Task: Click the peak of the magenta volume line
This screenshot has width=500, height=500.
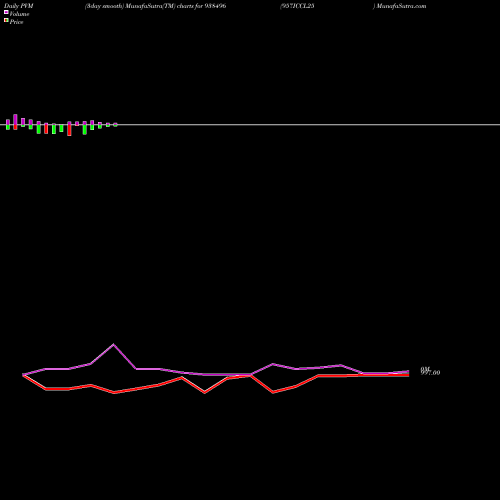Action: click(x=113, y=344)
